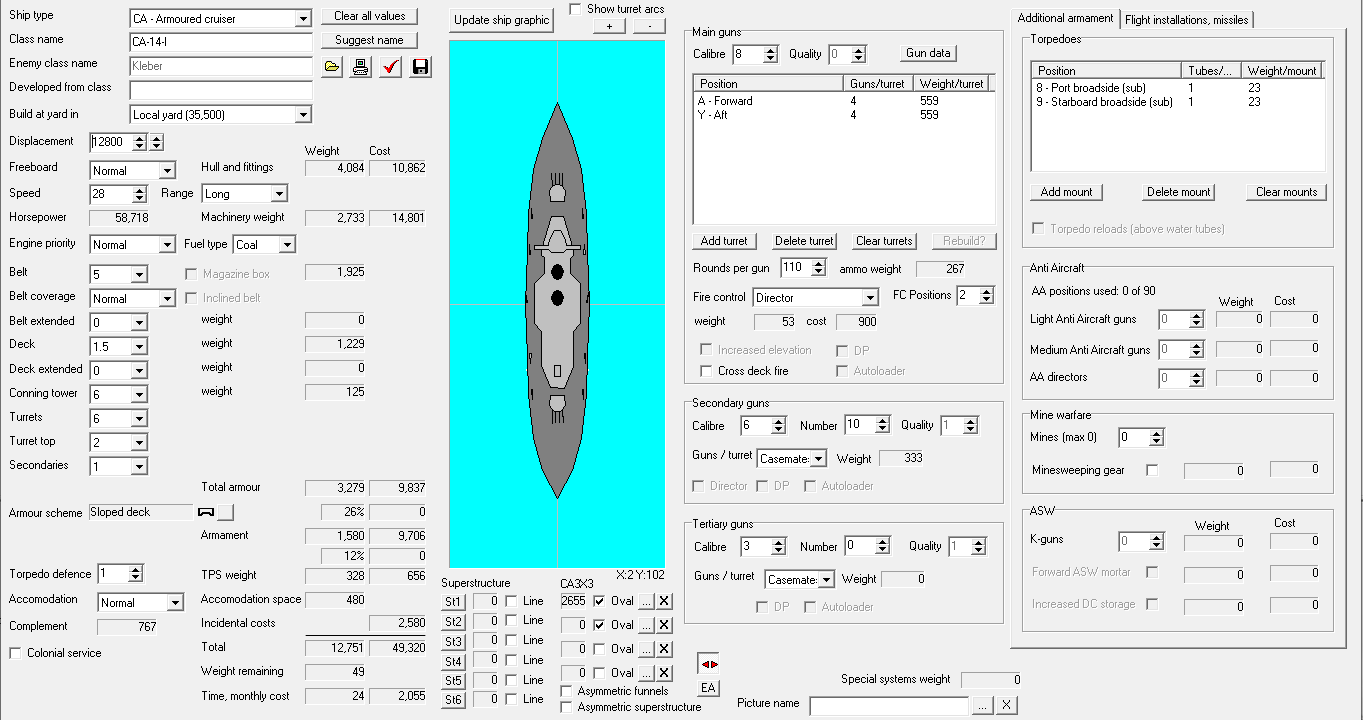This screenshot has width=1363, height=720.
Task: Enable the Show turret arcs checkbox
Action: point(575,9)
